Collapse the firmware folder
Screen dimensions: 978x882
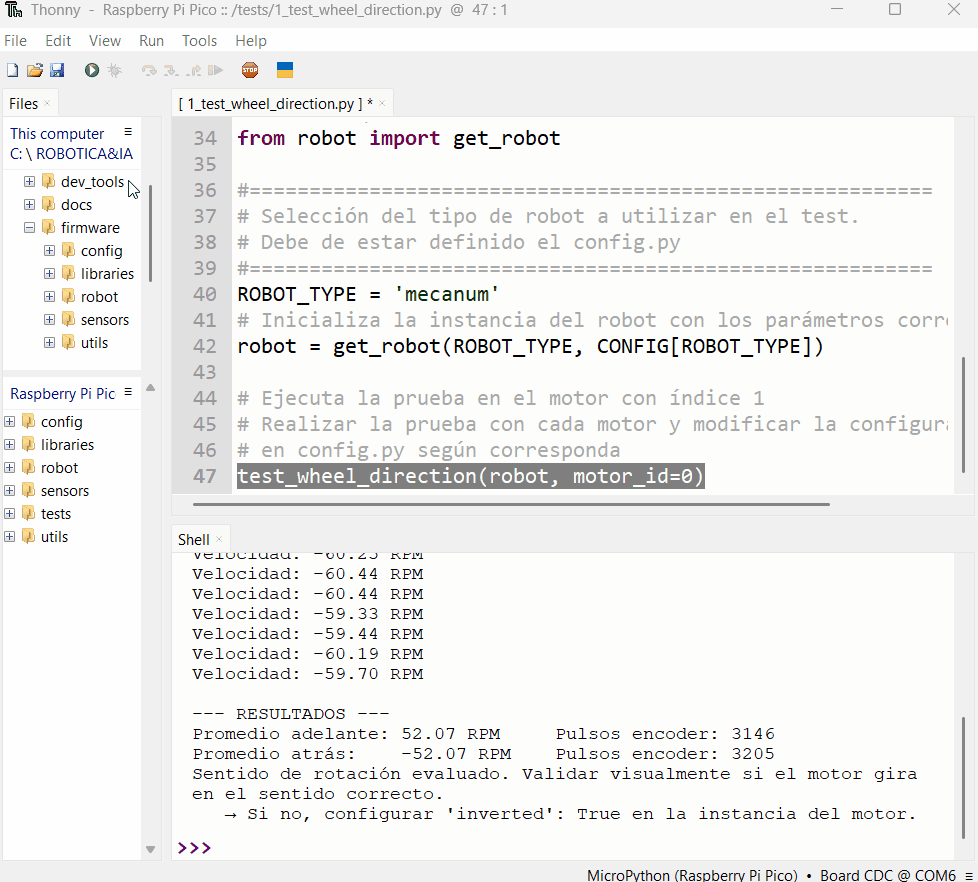click(29, 228)
